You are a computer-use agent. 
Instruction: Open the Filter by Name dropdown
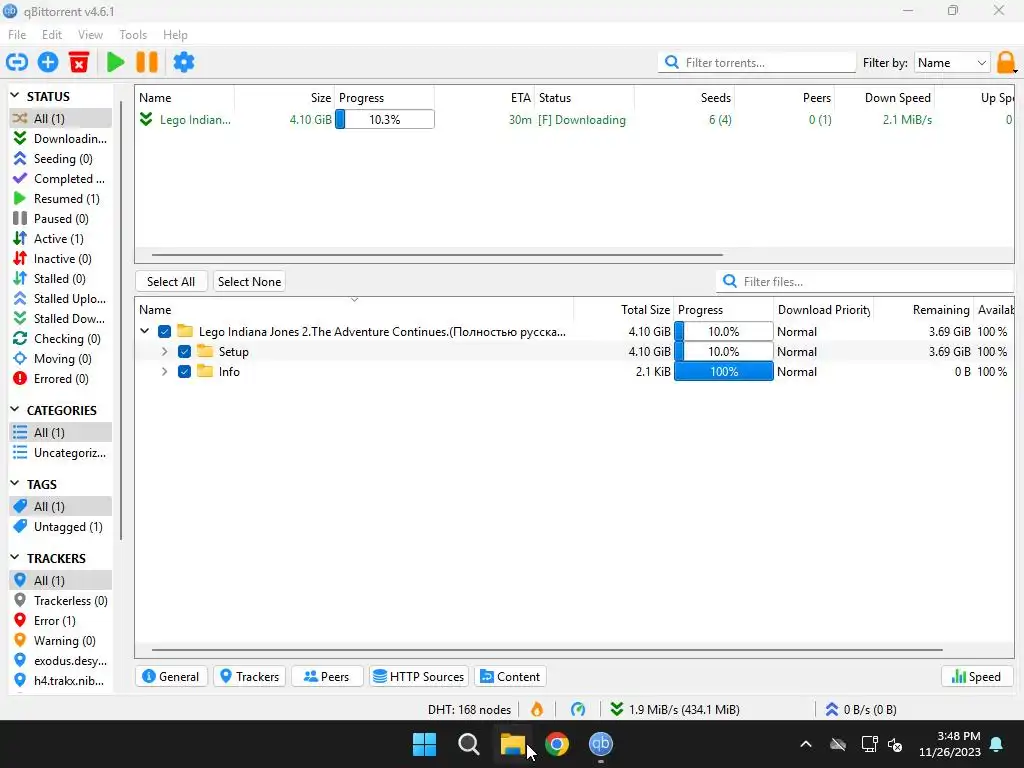pyautogui.click(x=952, y=63)
